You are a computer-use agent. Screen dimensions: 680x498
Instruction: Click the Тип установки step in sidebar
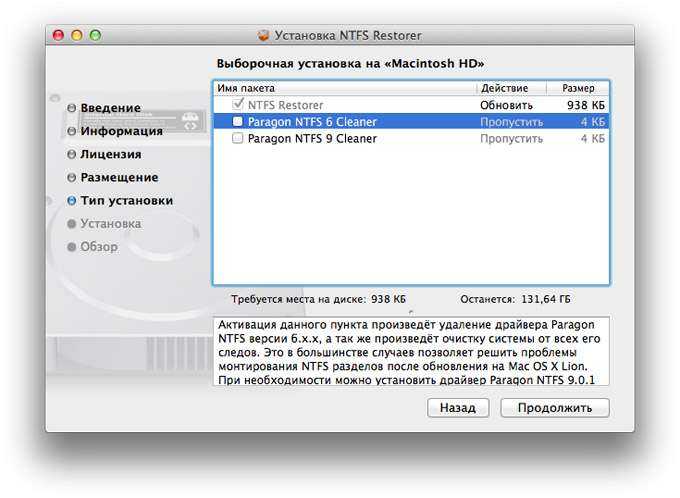(x=127, y=200)
